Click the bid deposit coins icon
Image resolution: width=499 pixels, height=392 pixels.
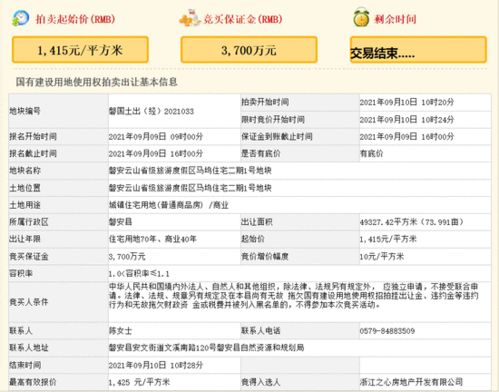[190, 19]
